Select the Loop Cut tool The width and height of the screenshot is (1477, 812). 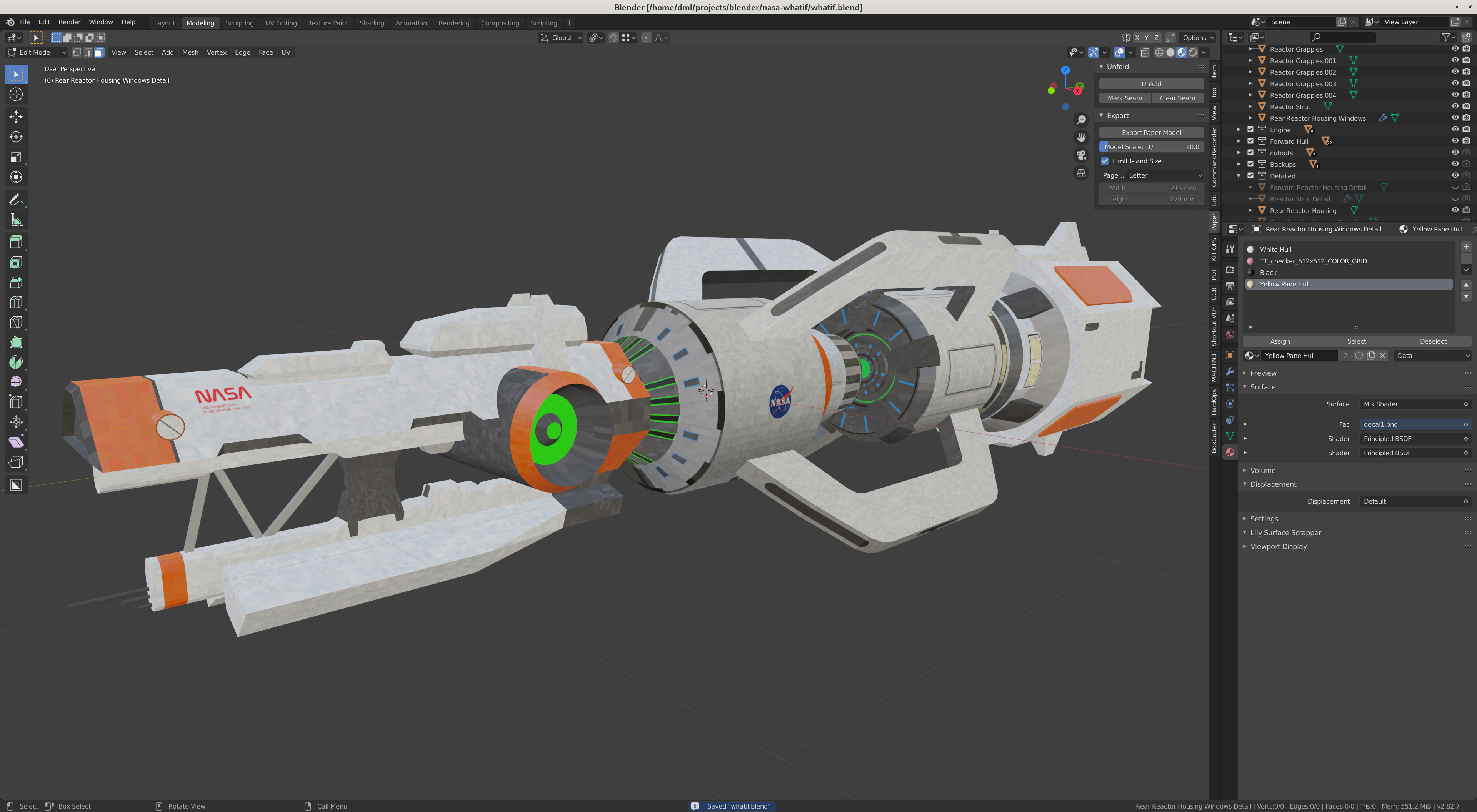point(16,302)
